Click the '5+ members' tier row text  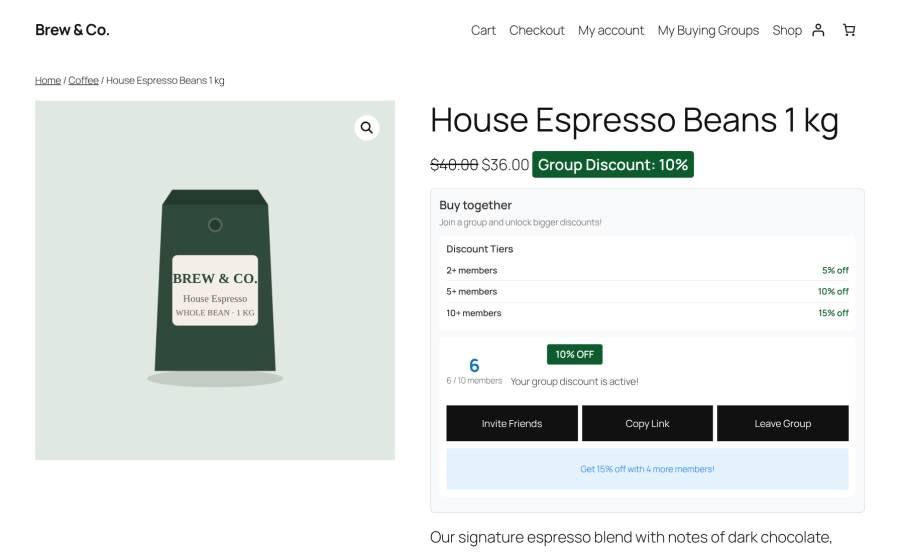[472, 291]
